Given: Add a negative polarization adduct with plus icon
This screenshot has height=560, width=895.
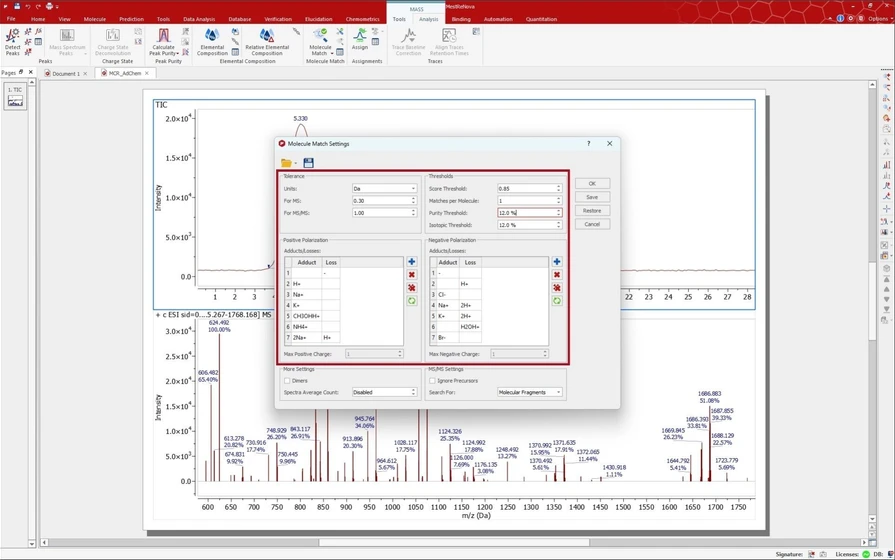Looking at the screenshot, I should (x=557, y=261).
